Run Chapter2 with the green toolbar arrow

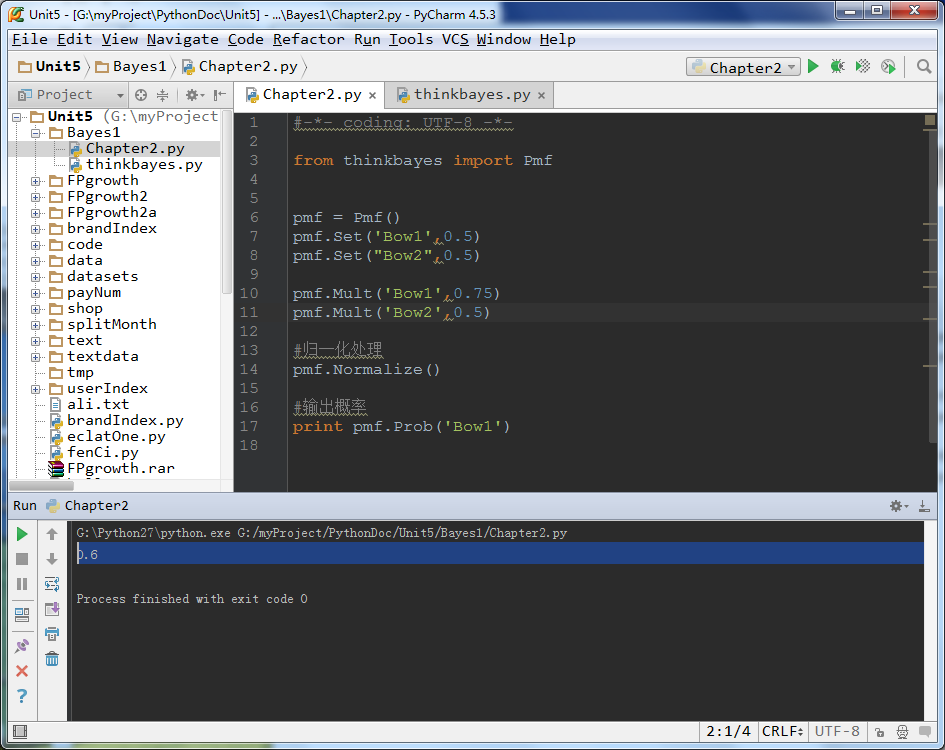click(x=813, y=66)
